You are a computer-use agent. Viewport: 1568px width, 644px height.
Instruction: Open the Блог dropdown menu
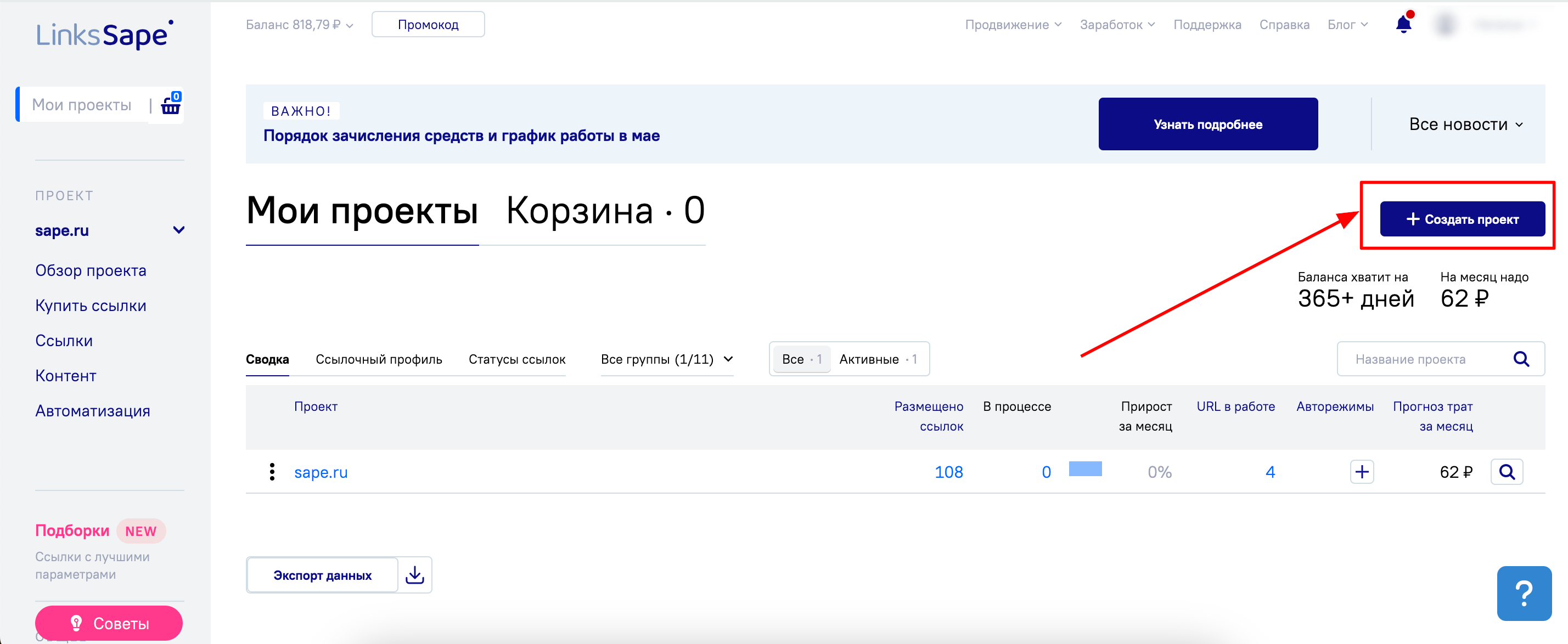tap(1347, 25)
